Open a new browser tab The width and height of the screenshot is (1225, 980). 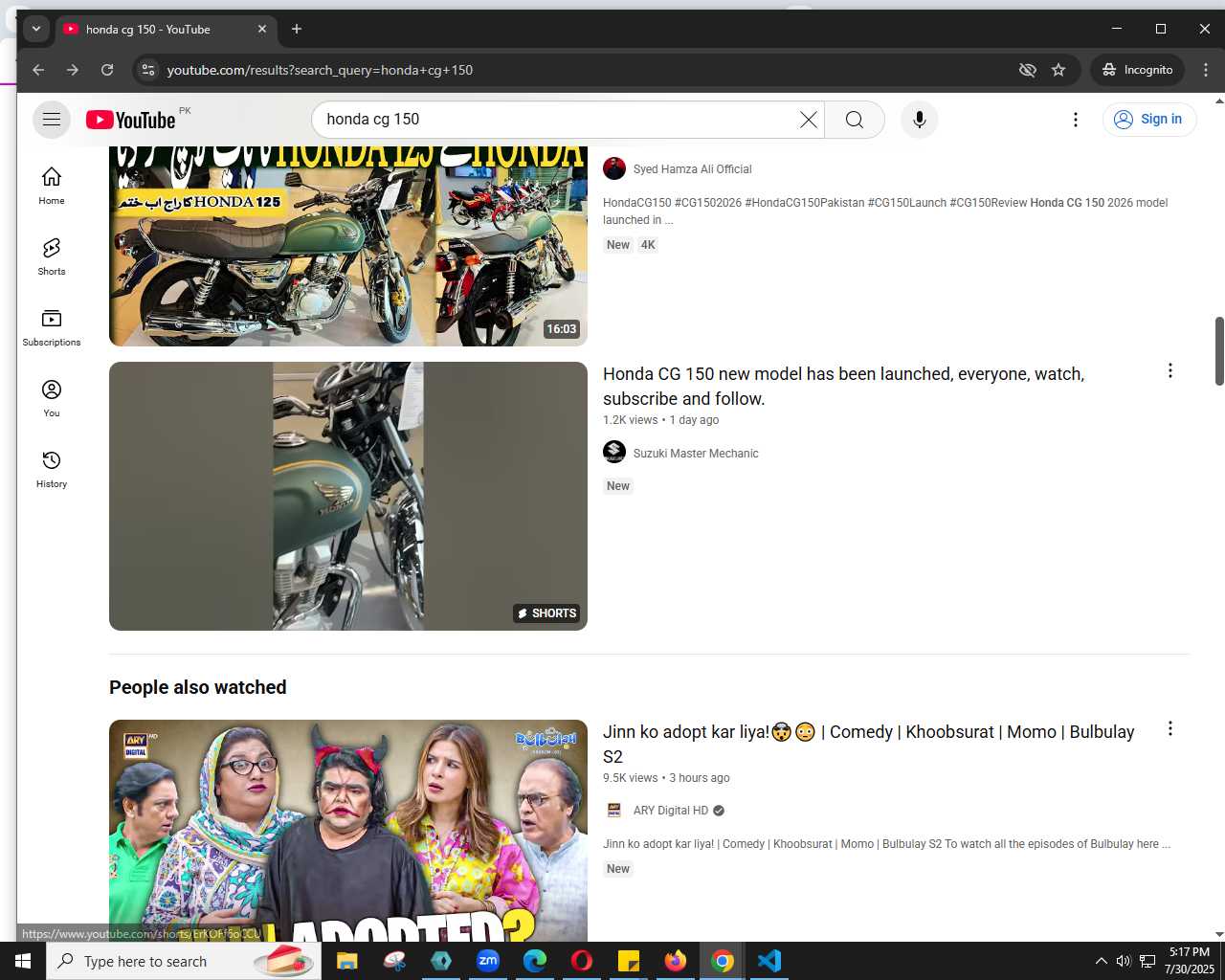(x=297, y=29)
